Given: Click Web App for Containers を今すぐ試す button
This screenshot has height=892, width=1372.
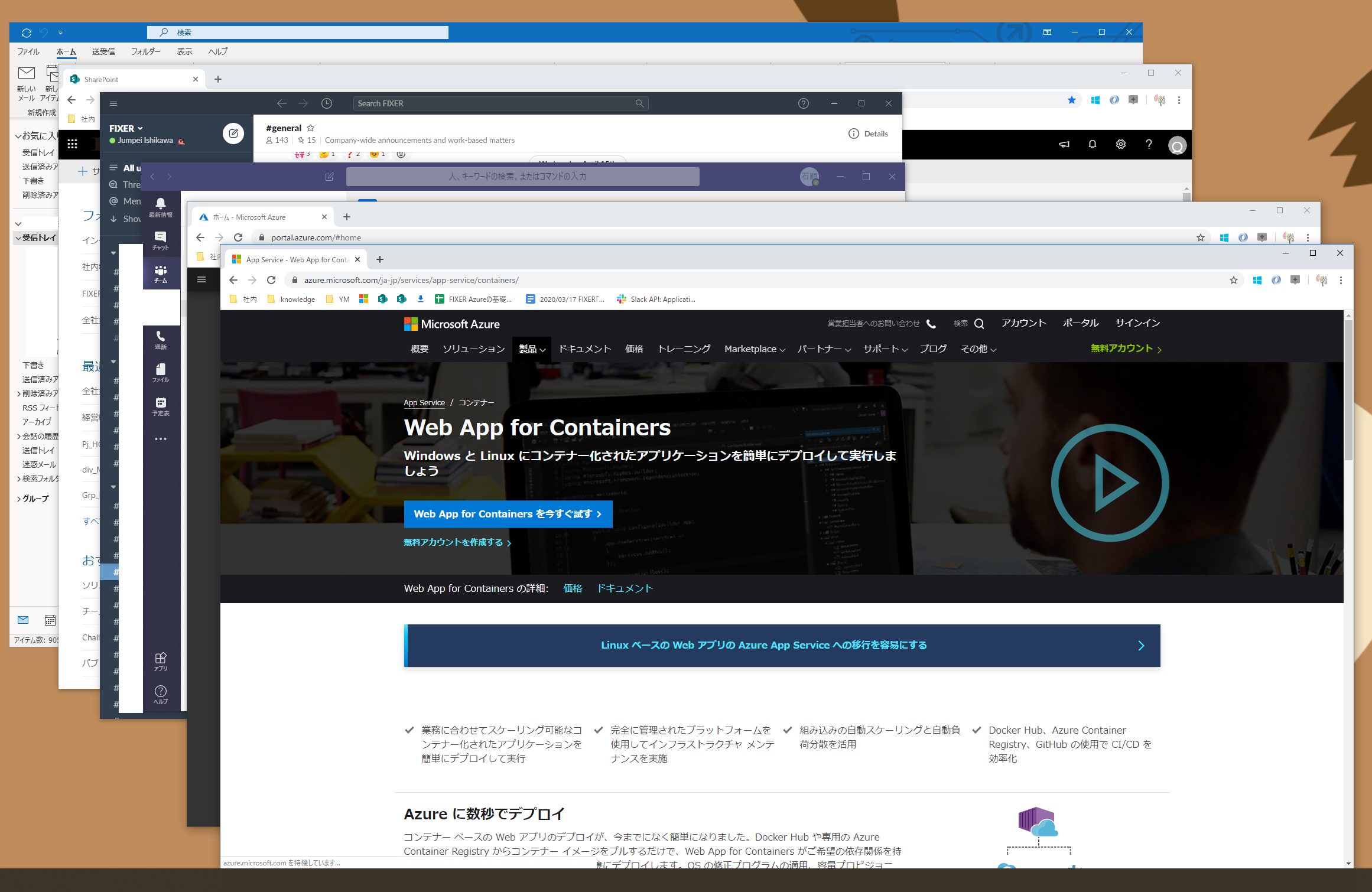Looking at the screenshot, I should 508,514.
